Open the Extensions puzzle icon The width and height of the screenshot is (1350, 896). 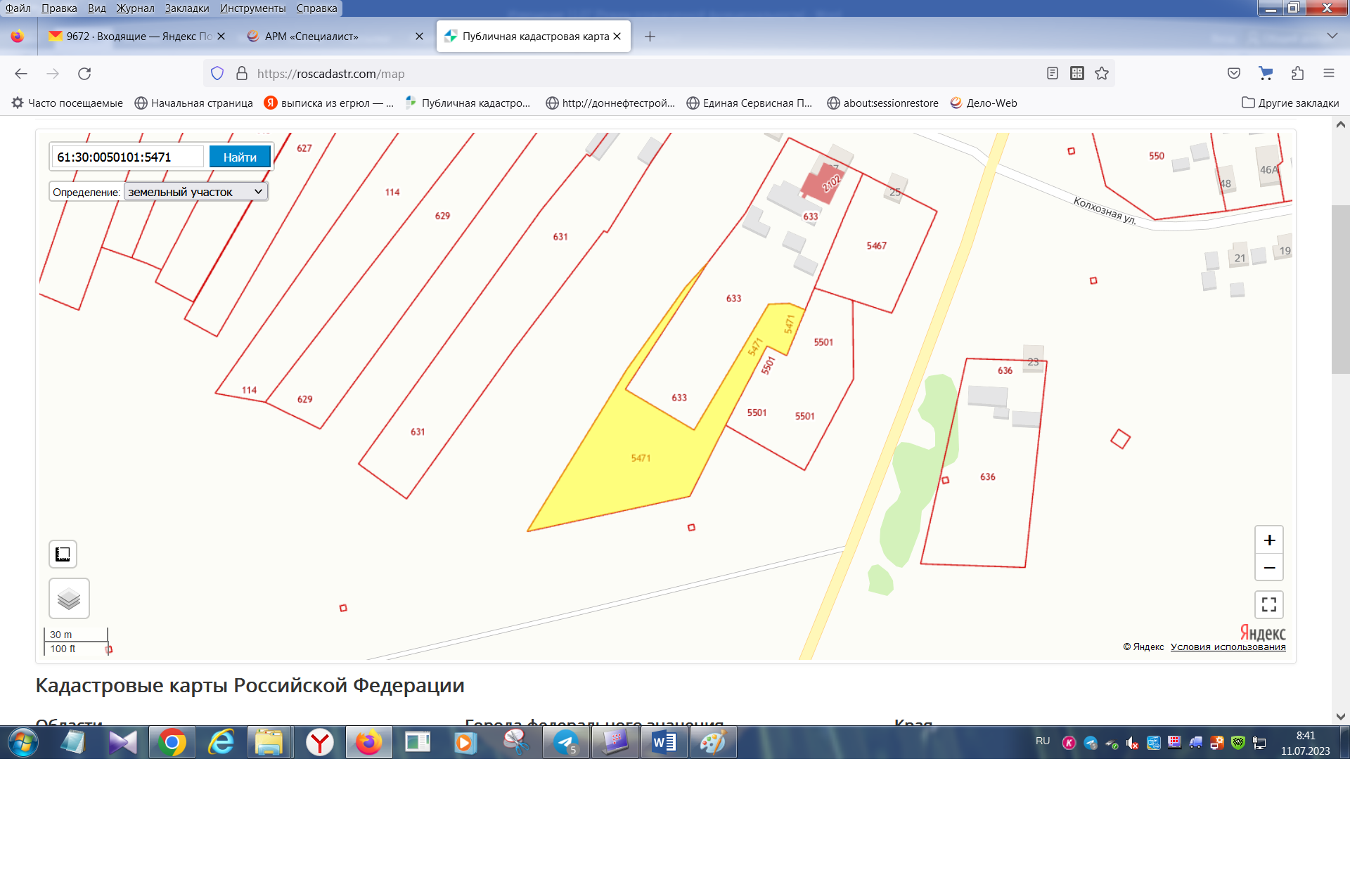click(x=1297, y=74)
